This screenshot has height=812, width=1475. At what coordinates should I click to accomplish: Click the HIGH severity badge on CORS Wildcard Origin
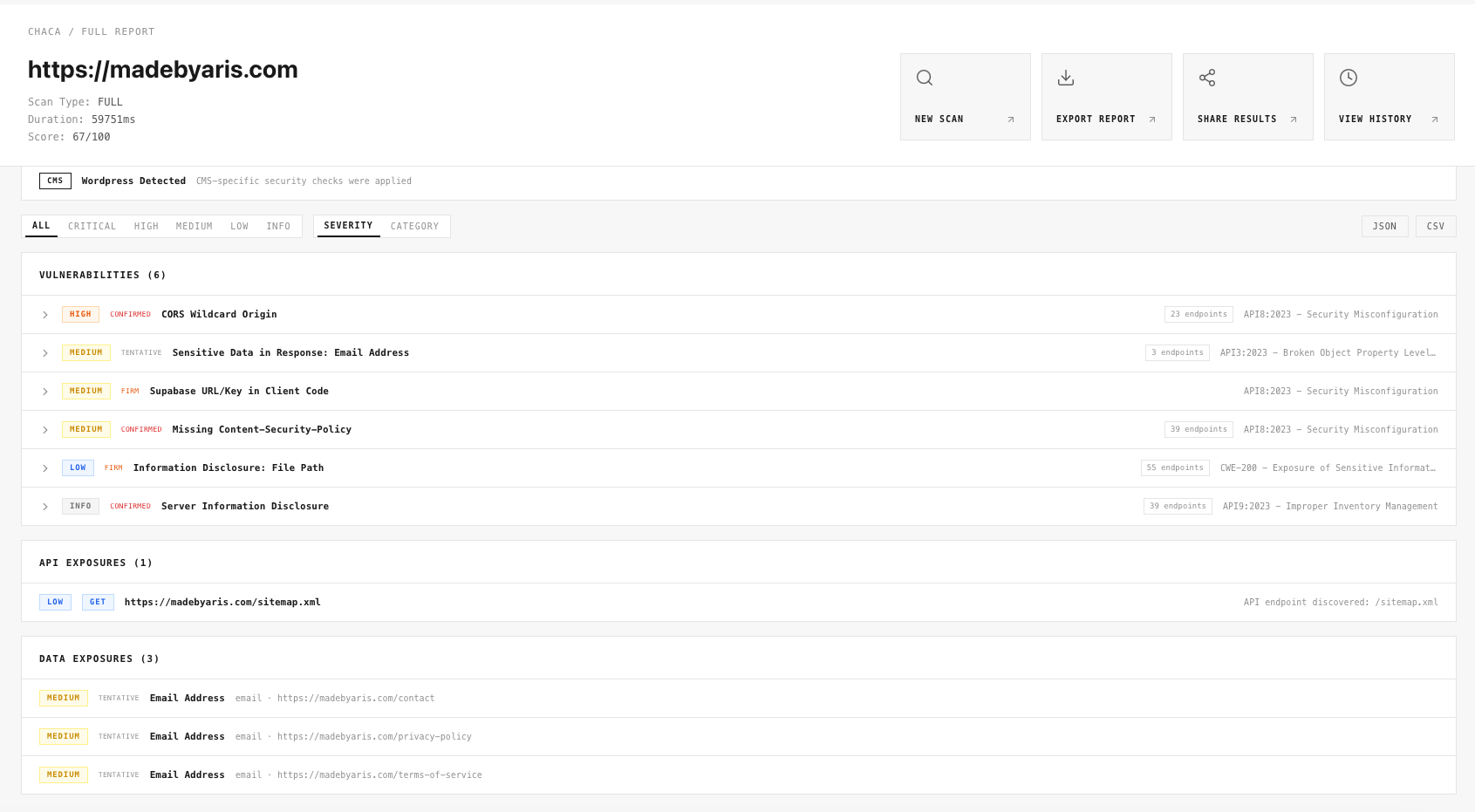tap(80, 314)
